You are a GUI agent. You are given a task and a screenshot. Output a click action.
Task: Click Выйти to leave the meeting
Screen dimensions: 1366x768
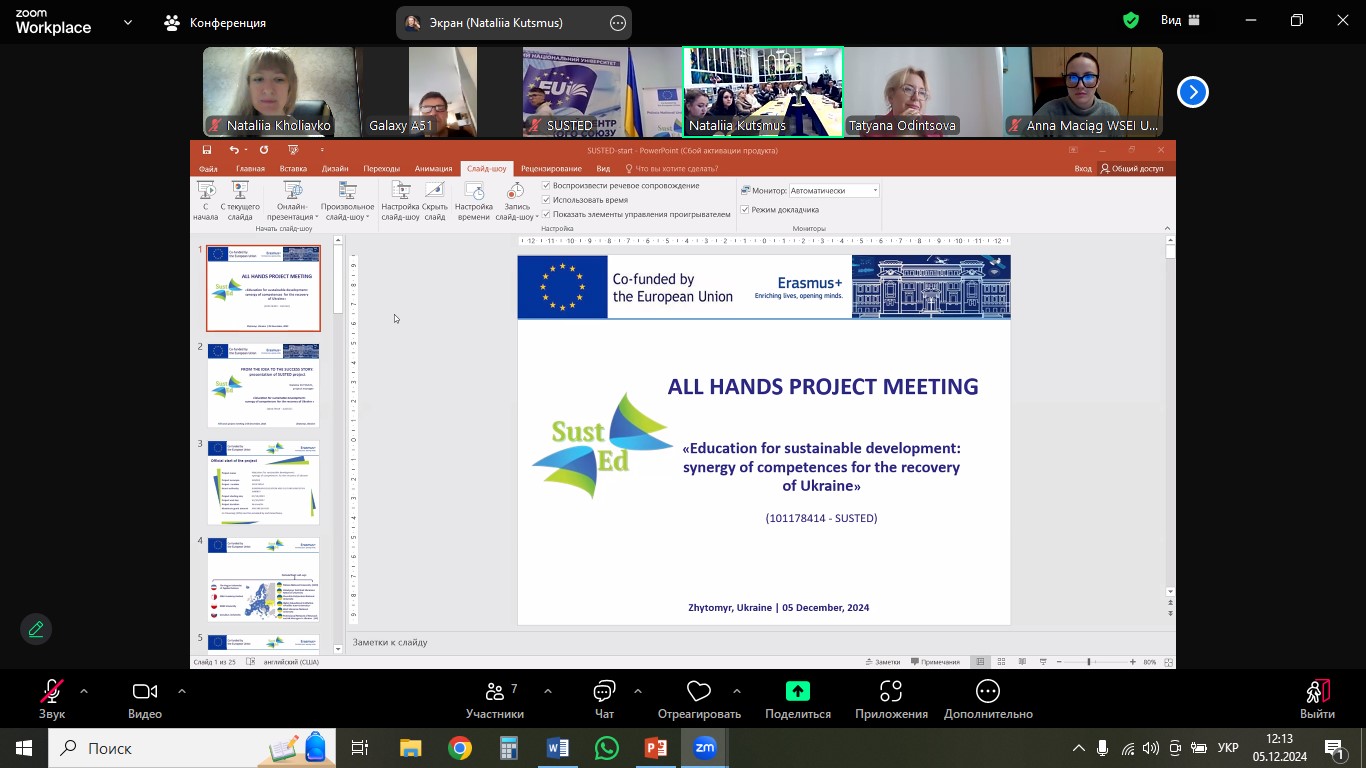[x=1317, y=698]
